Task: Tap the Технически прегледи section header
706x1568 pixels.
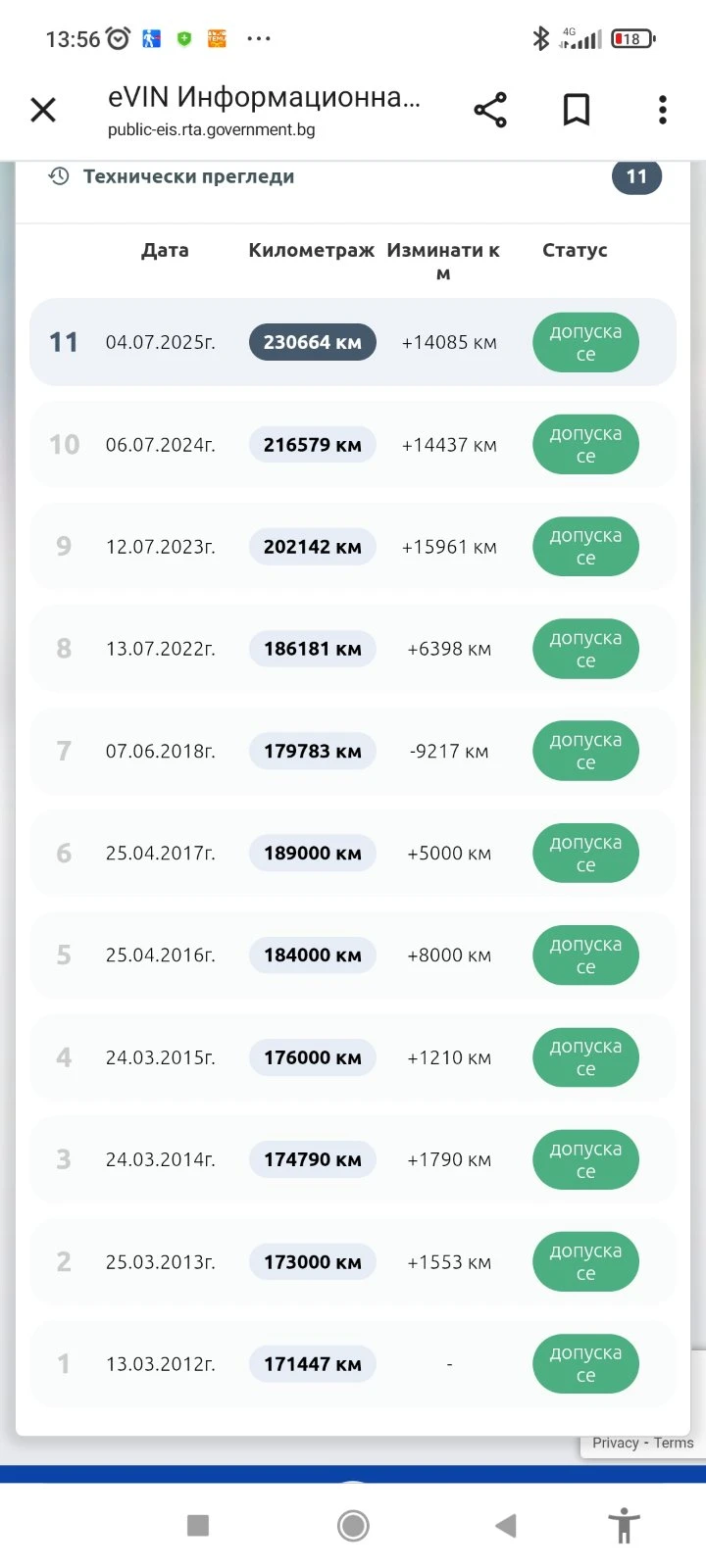Action: [188, 176]
